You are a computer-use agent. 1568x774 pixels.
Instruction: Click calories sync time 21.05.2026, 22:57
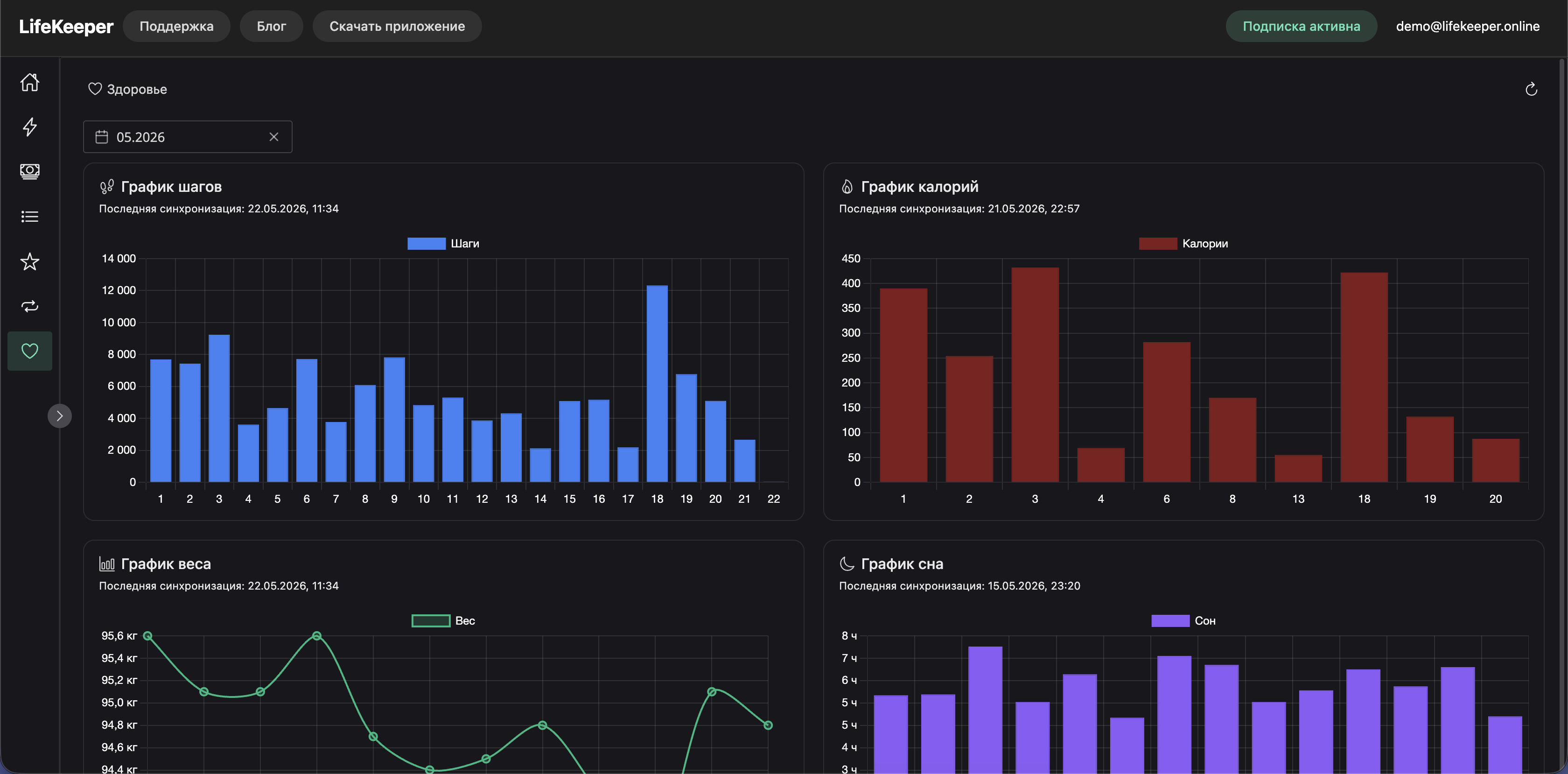pyautogui.click(x=1034, y=209)
